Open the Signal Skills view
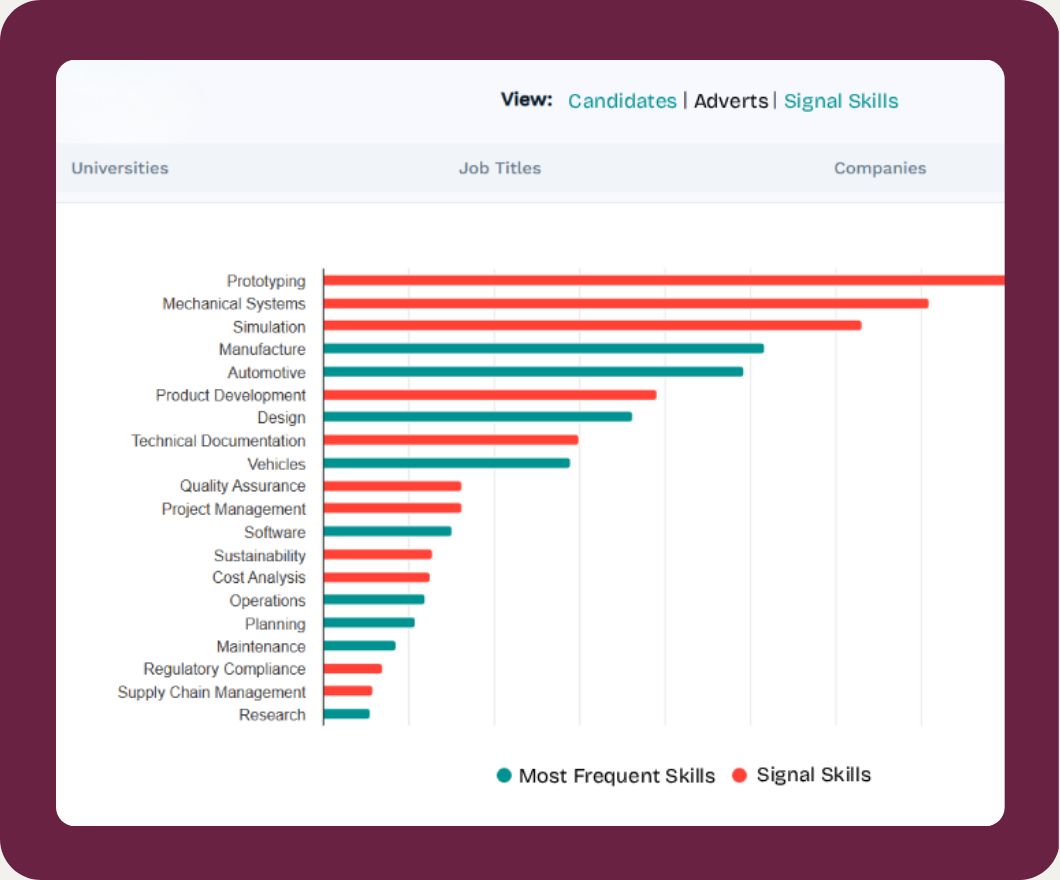Image resolution: width=1060 pixels, height=880 pixels. (841, 101)
